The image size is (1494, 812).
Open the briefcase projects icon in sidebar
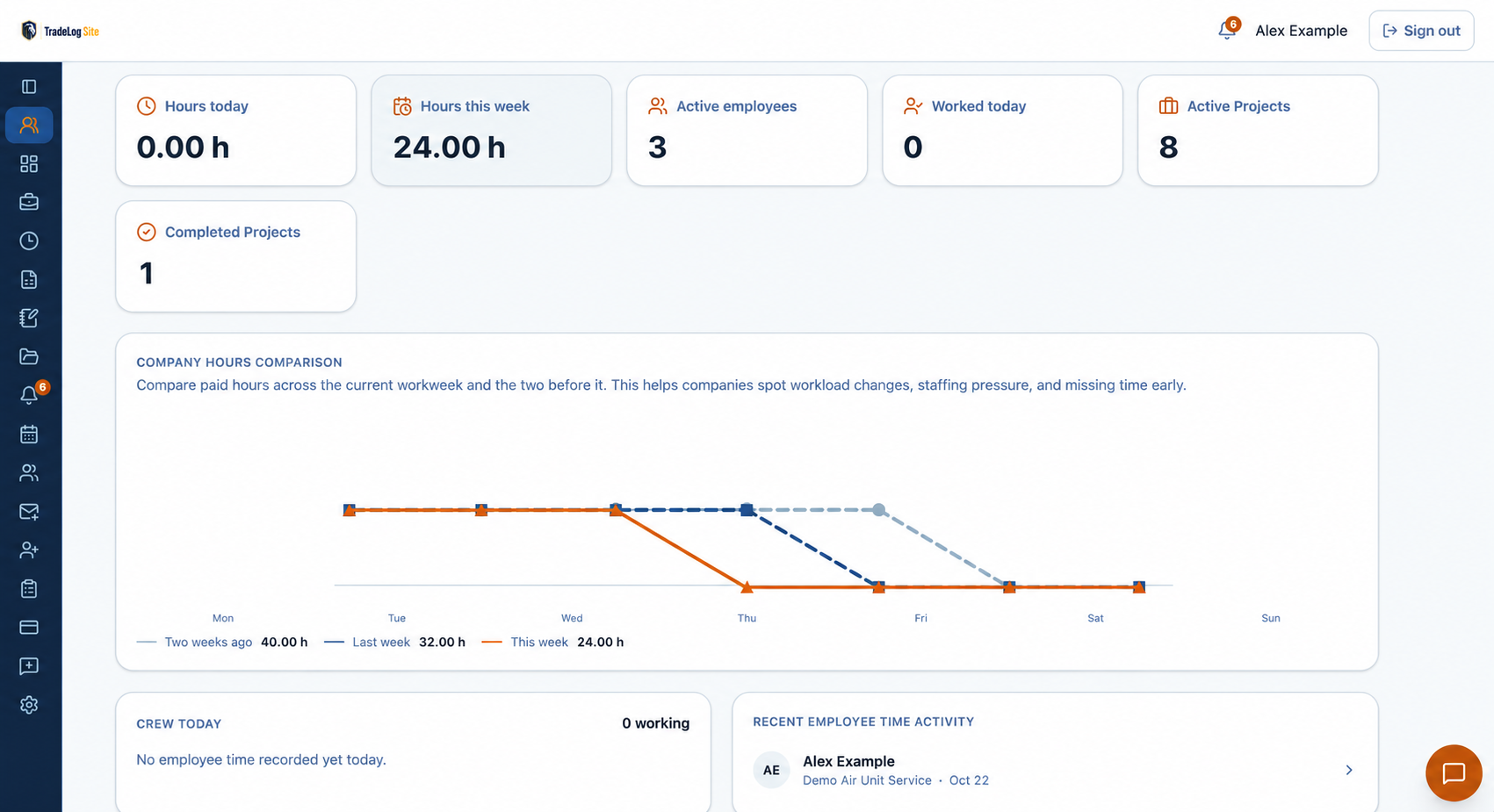click(x=29, y=202)
